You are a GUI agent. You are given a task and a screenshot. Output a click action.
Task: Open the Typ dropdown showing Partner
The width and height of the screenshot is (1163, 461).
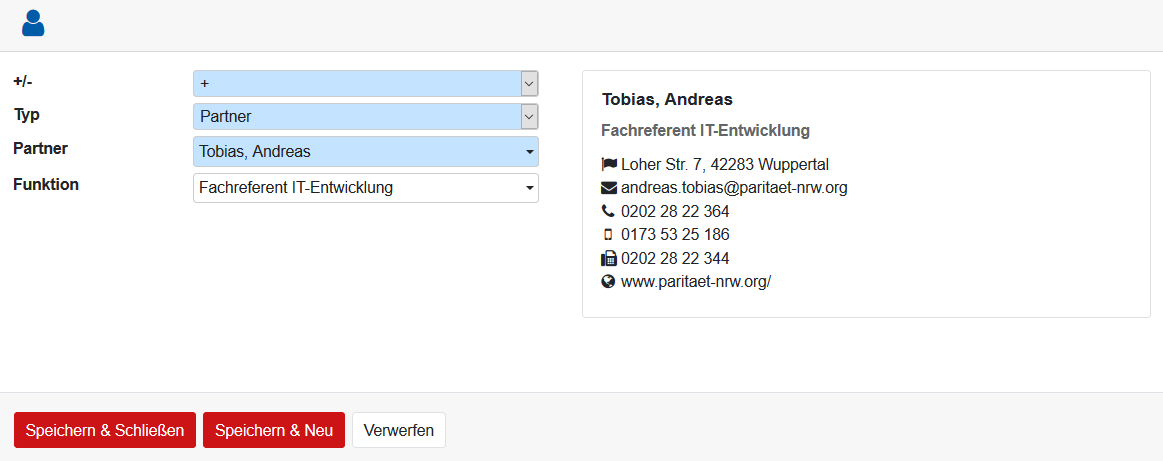click(x=365, y=117)
